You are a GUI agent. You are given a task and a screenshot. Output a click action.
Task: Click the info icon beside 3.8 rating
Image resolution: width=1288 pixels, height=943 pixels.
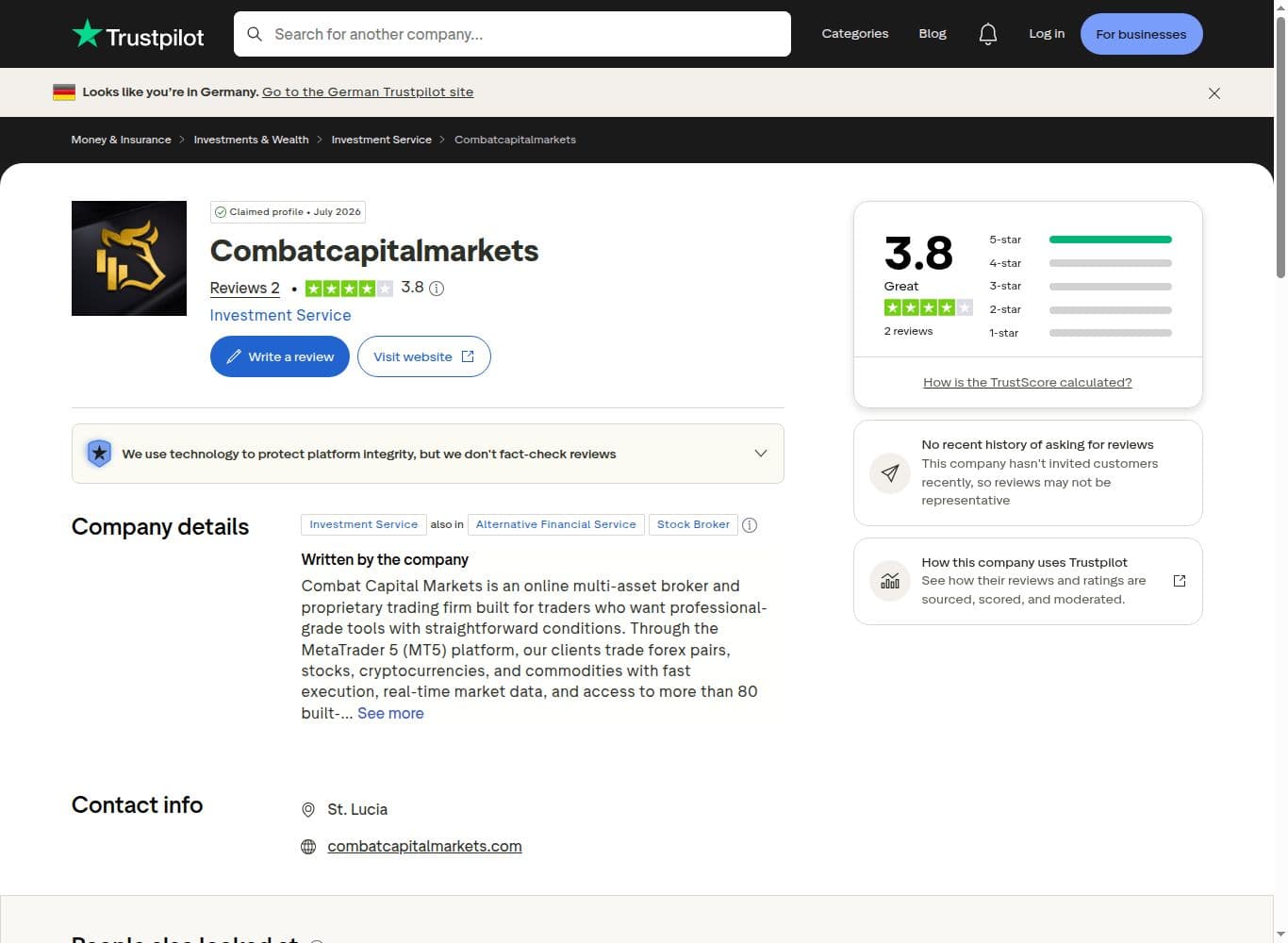pyautogui.click(x=437, y=289)
